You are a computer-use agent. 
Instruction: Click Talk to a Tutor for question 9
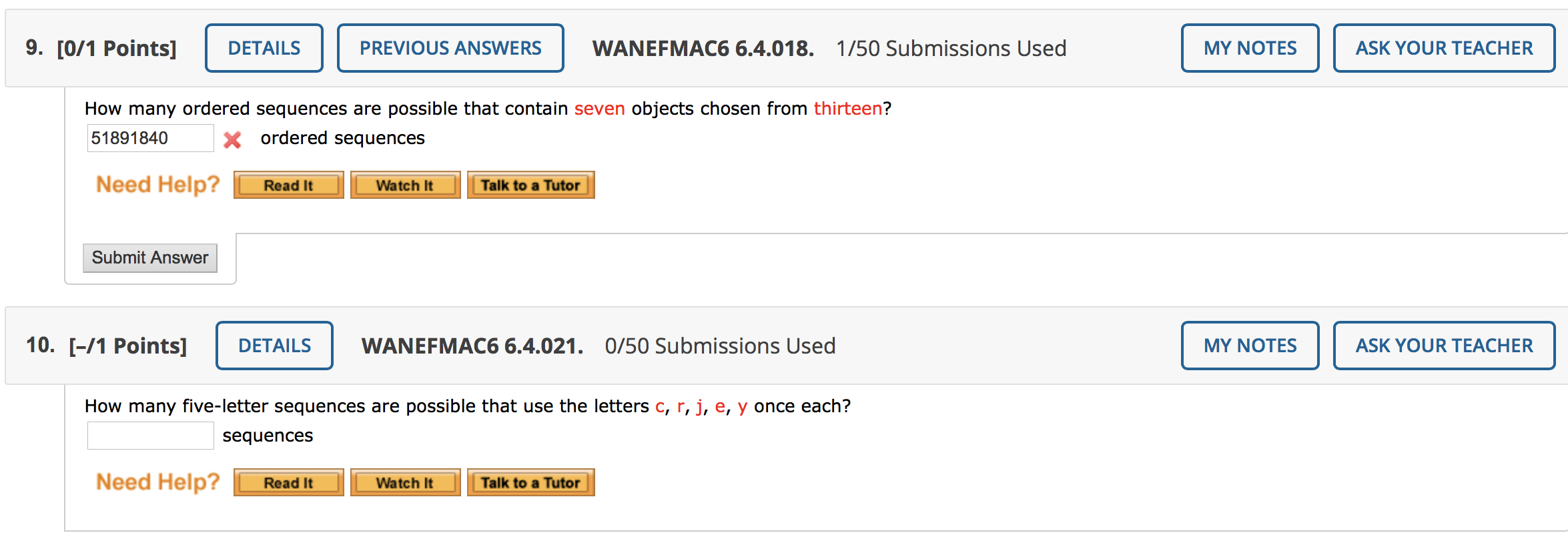tap(530, 185)
